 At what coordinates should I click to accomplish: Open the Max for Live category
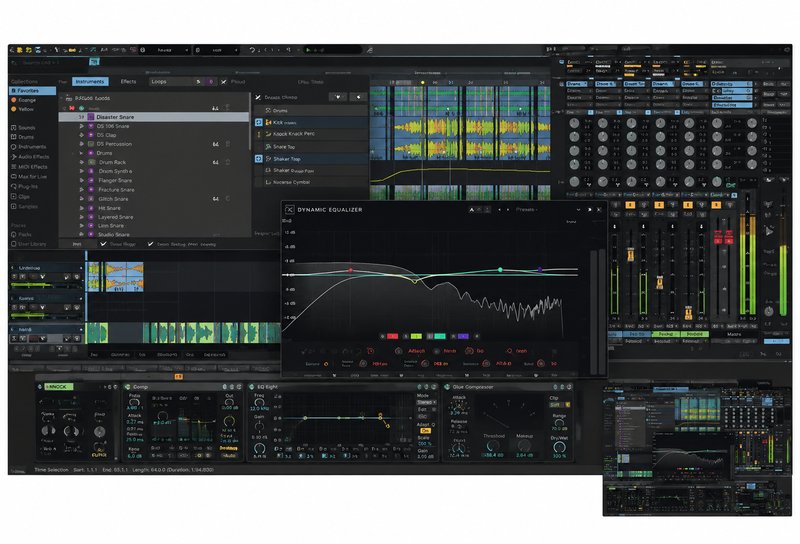pyautogui.click(x=29, y=177)
